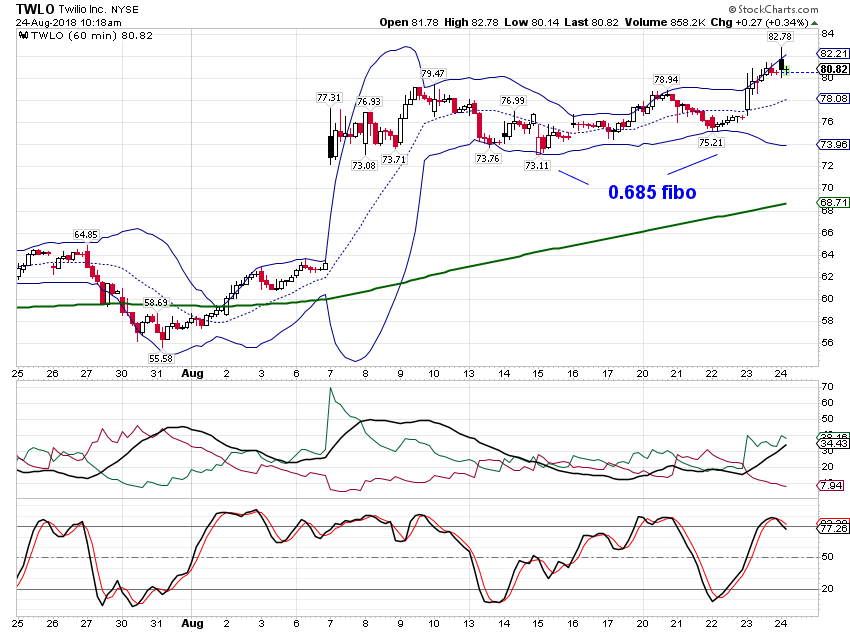Click the green 68.71 moving average tag
850x633 pixels.
pos(833,202)
